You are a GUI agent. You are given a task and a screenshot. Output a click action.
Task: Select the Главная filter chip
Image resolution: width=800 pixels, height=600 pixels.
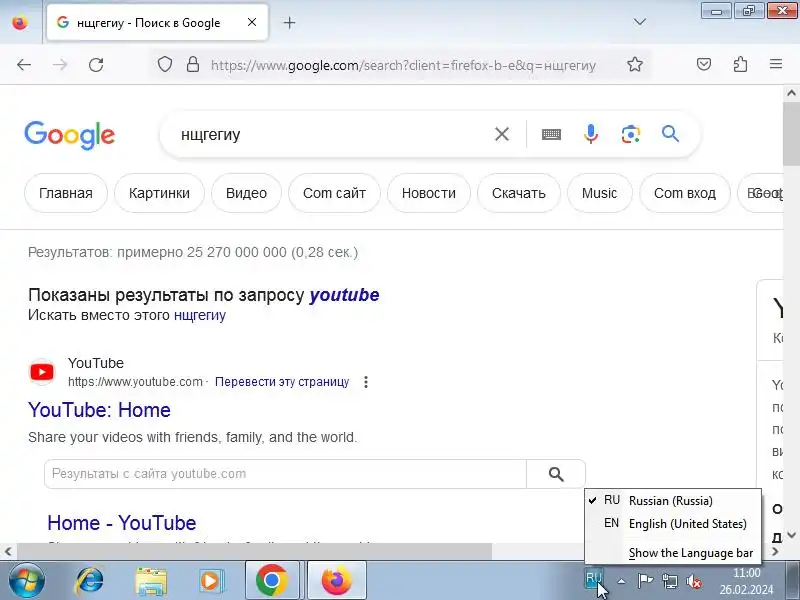coord(66,193)
